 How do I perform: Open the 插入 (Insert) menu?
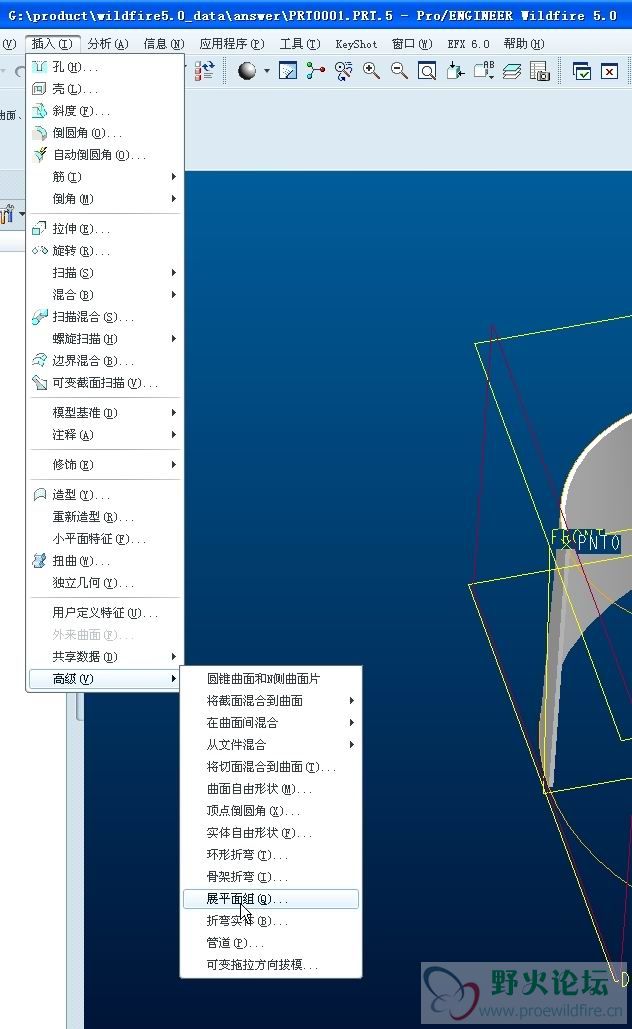point(53,44)
